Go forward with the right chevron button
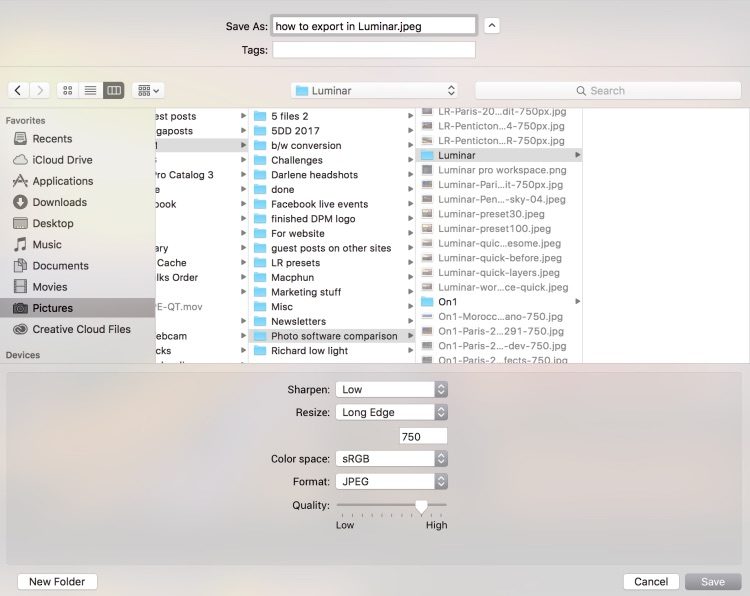750x596 pixels. pos(40,90)
